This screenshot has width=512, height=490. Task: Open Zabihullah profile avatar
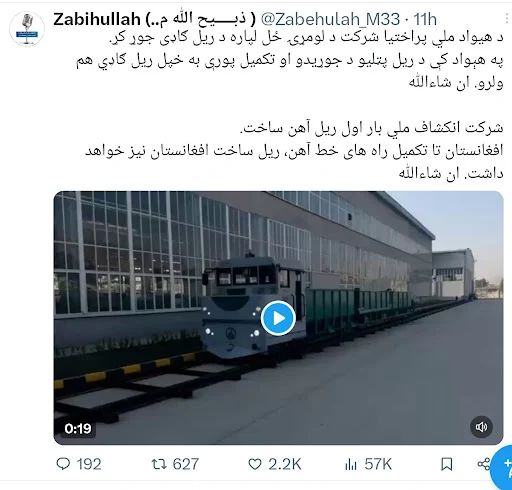coord(27,29)
